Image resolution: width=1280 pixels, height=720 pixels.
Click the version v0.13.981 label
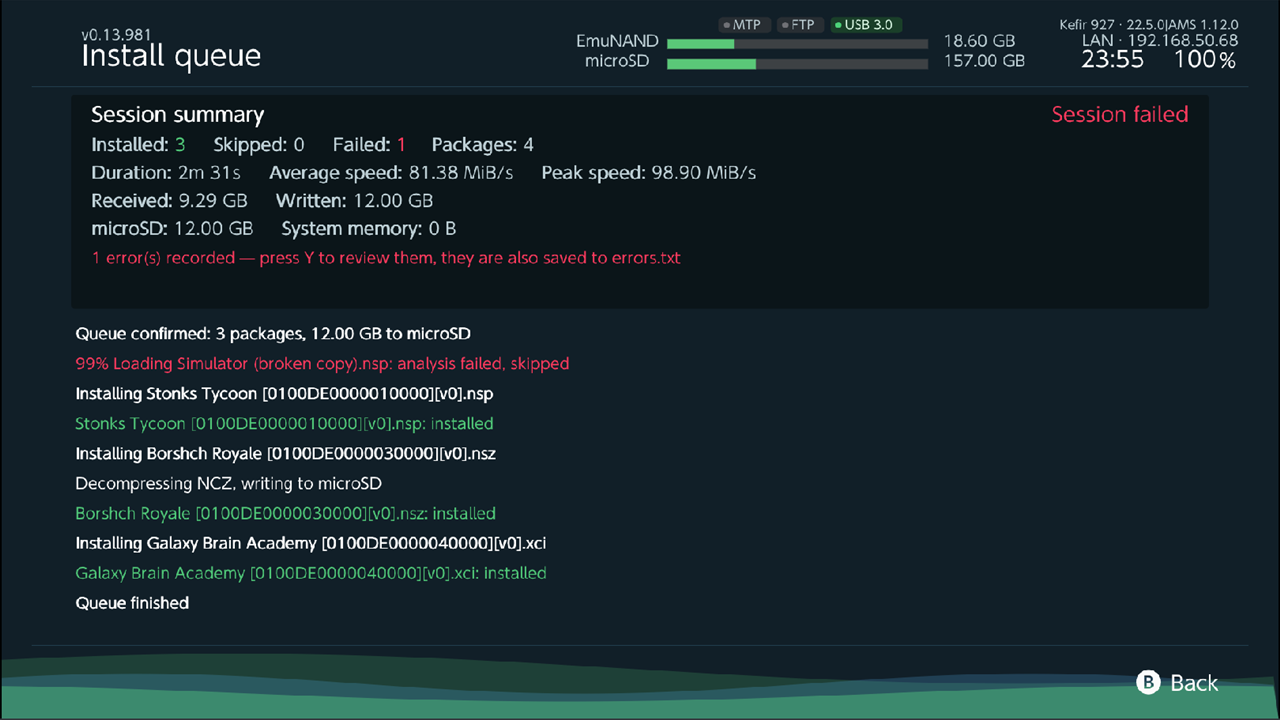click(x=118, y=35)
